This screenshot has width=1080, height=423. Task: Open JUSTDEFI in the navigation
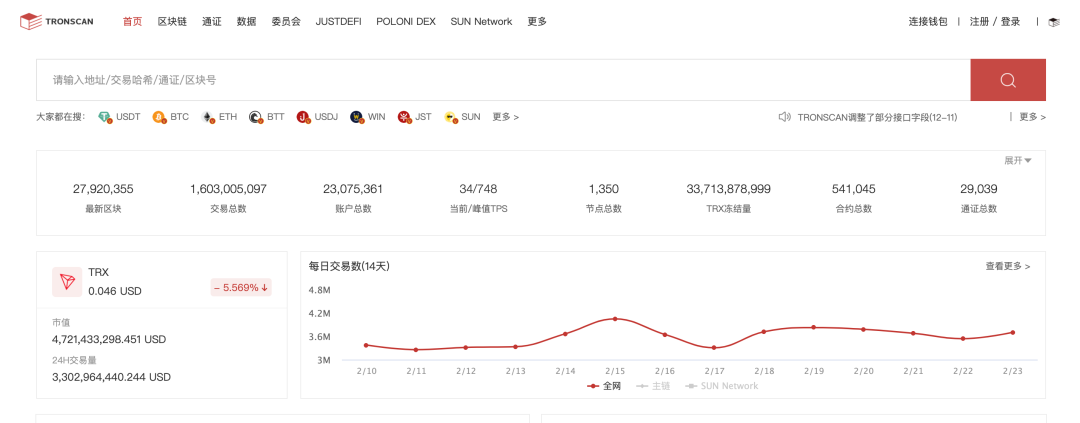[x=338, y=21]
